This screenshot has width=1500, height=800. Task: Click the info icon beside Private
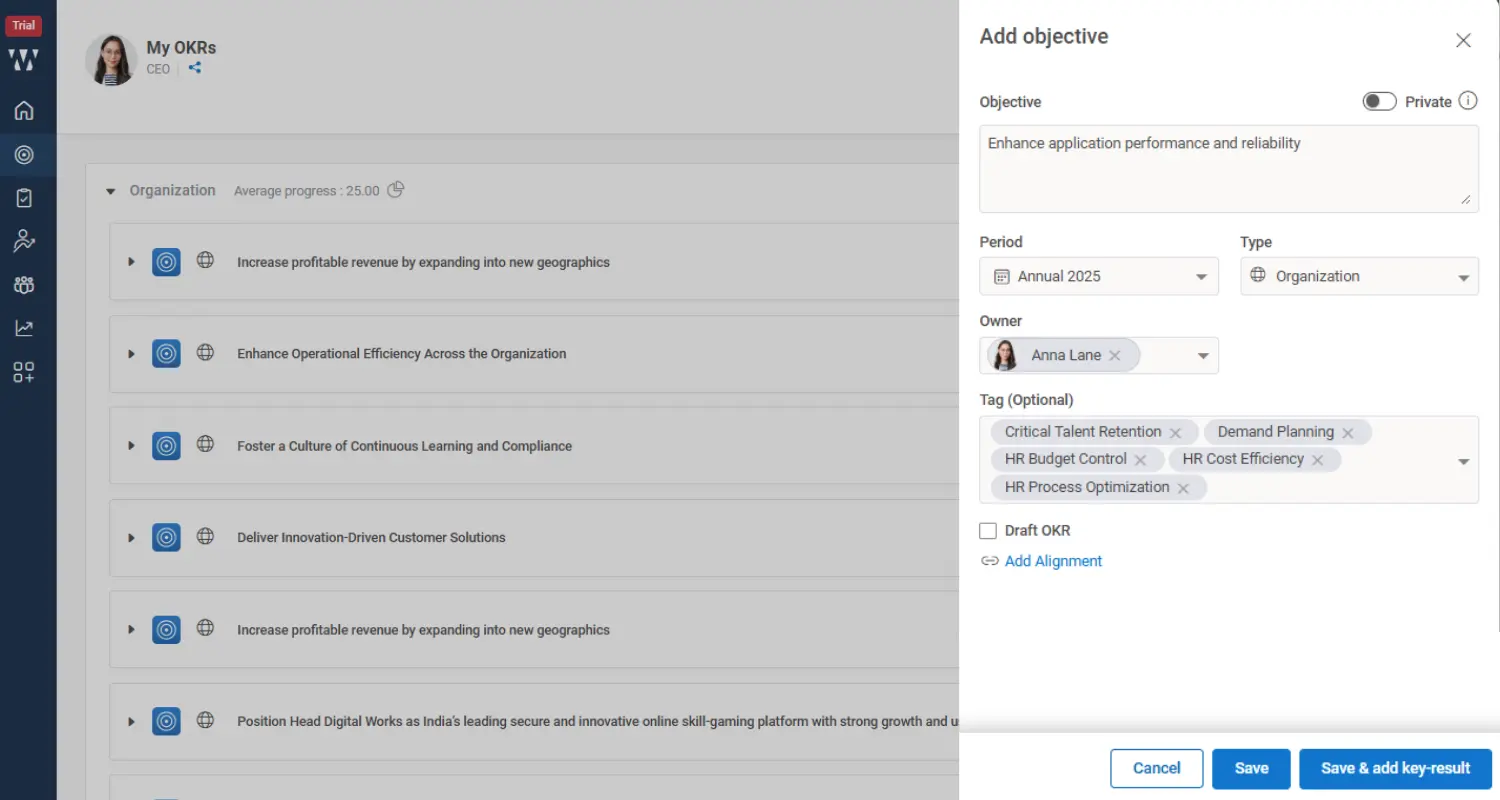[1467, 101]
